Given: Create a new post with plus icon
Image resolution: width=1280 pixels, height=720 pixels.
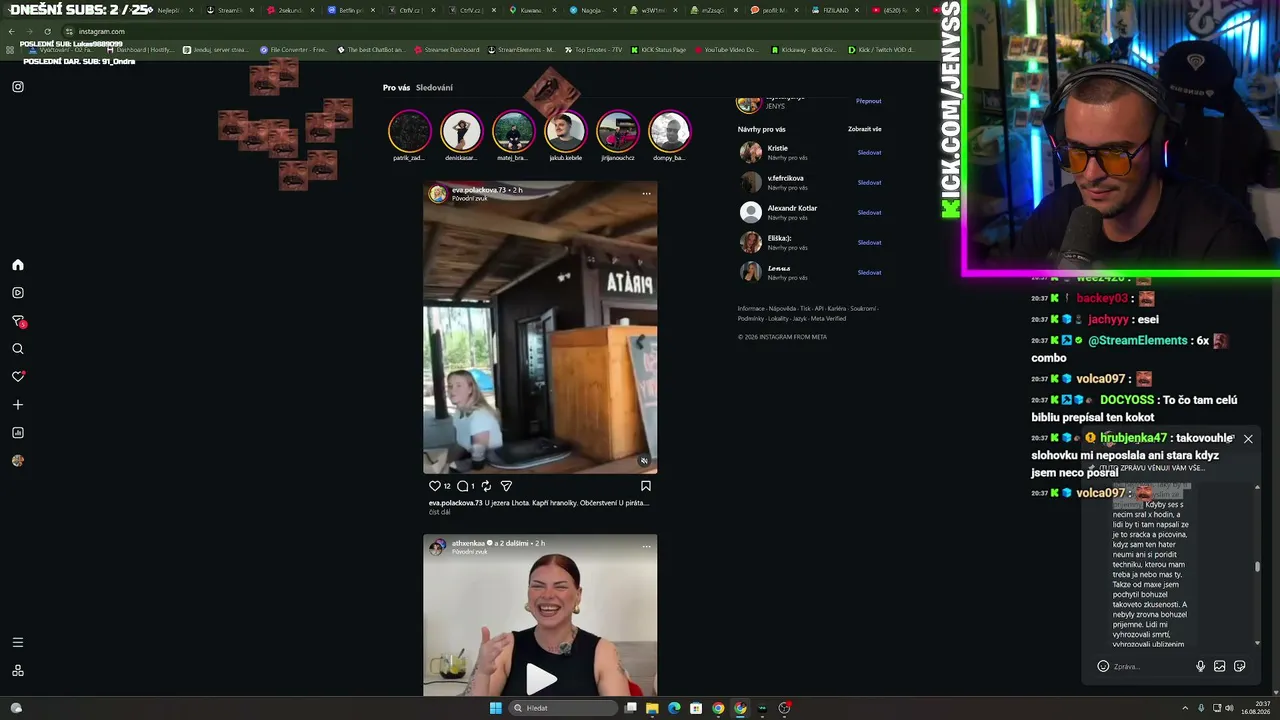Looking at the screenshot, I should (x=18, y=405).
